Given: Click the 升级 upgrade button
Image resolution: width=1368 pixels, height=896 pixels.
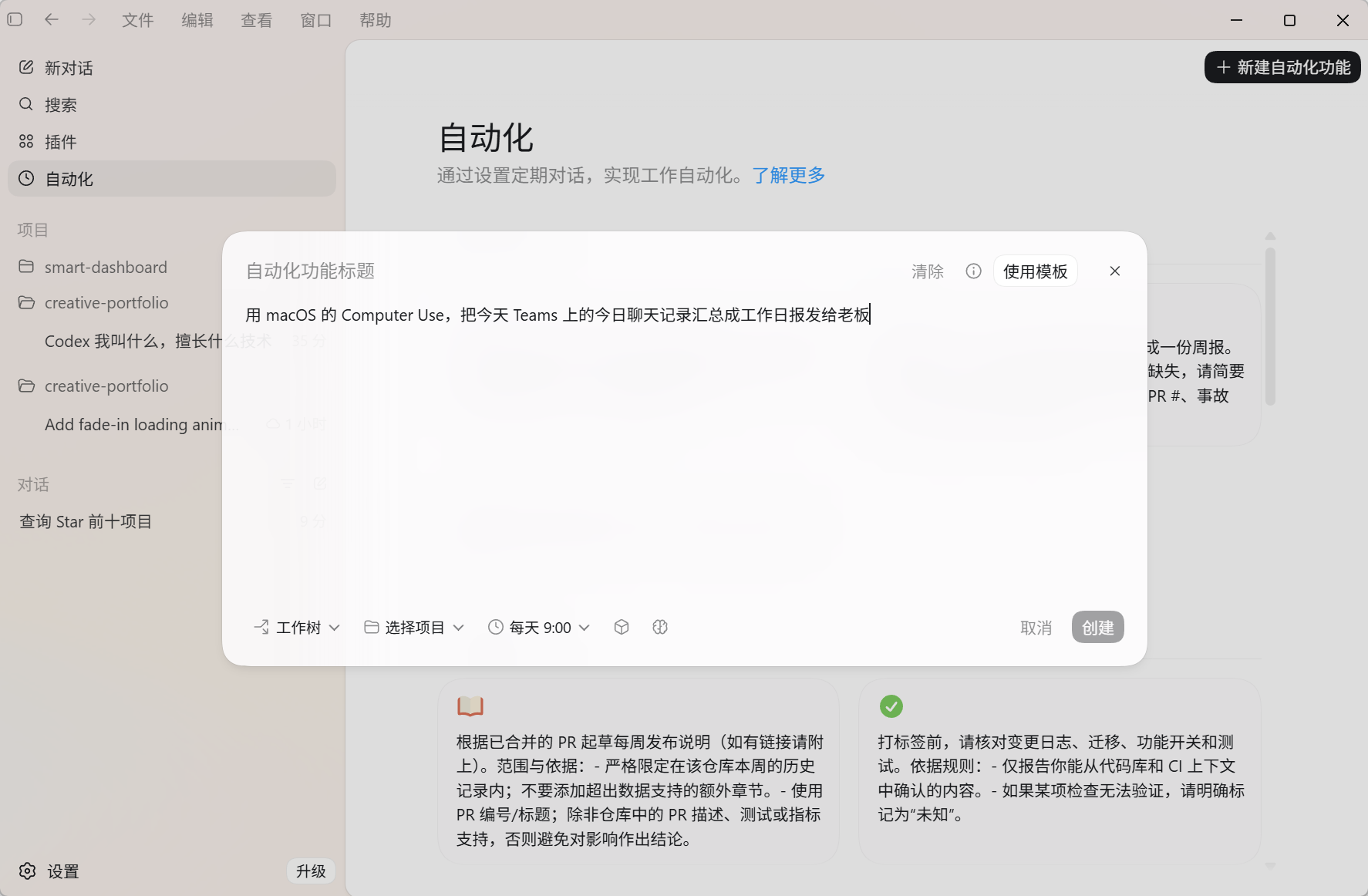Looking at the screenshot, I should 312,871.
